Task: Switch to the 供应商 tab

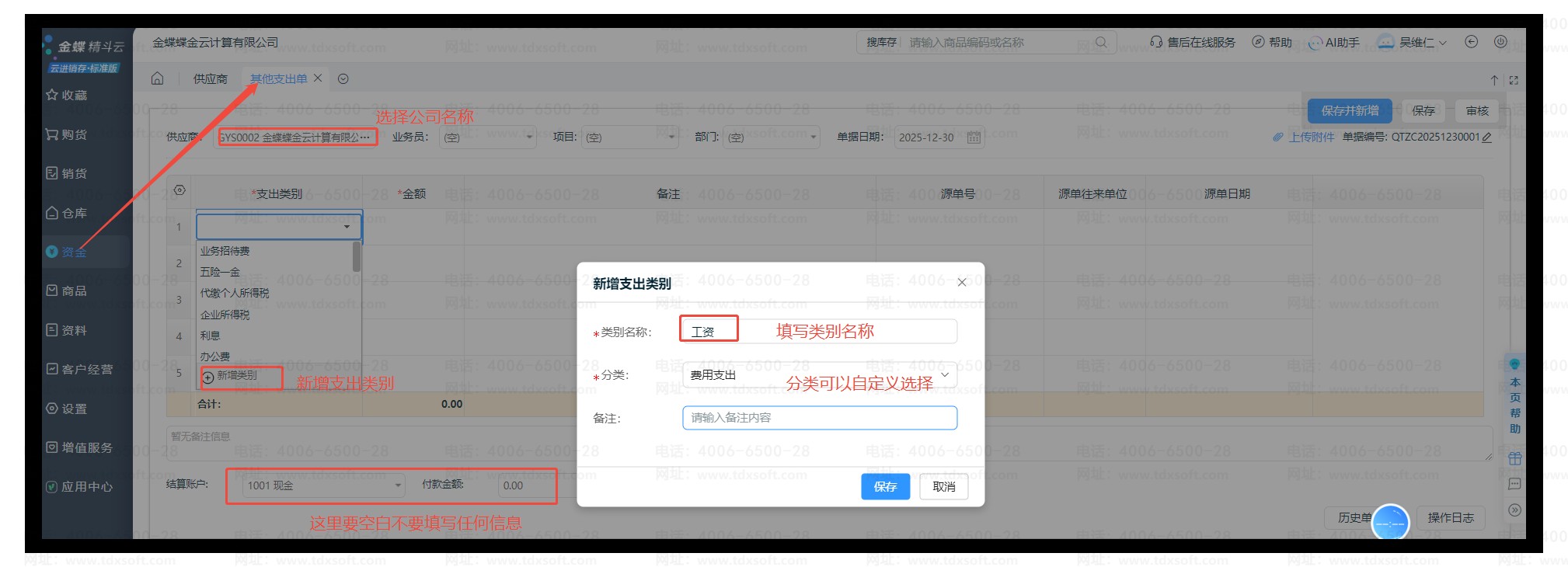Action: click(210, 78)
